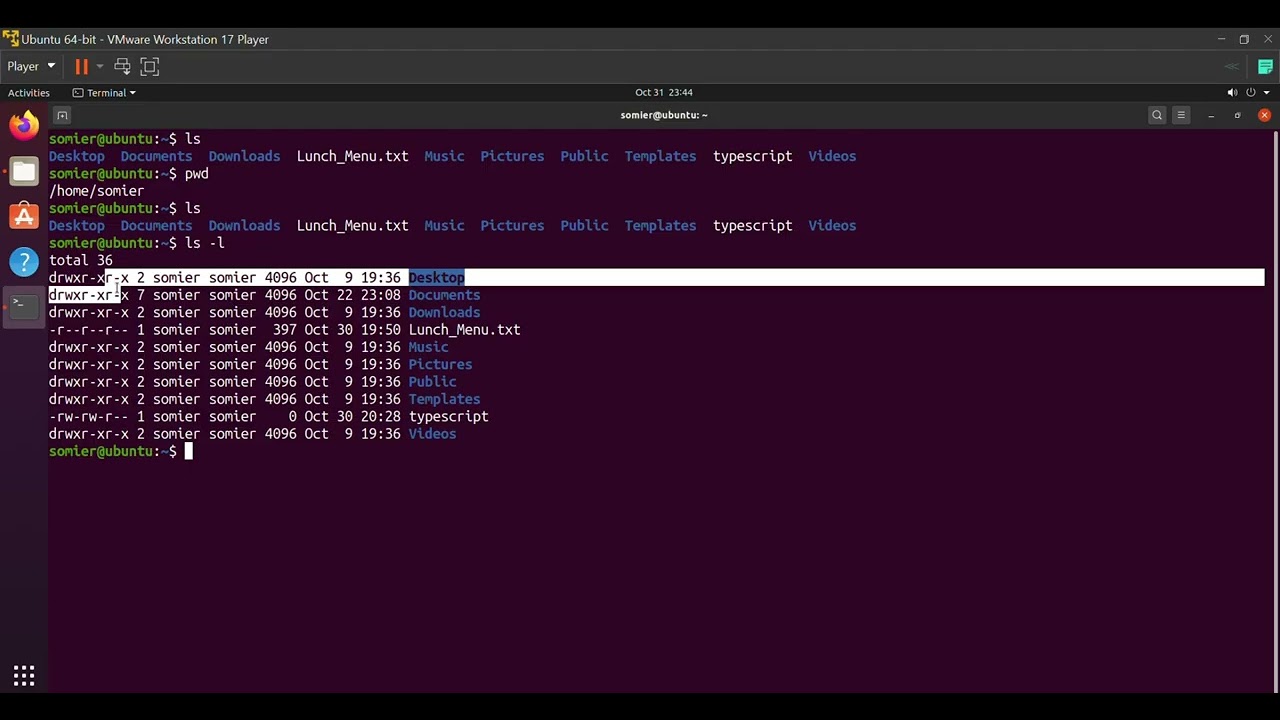Restore down the Terminal window
This screenshot has width=1280, height=720.
1238,115
